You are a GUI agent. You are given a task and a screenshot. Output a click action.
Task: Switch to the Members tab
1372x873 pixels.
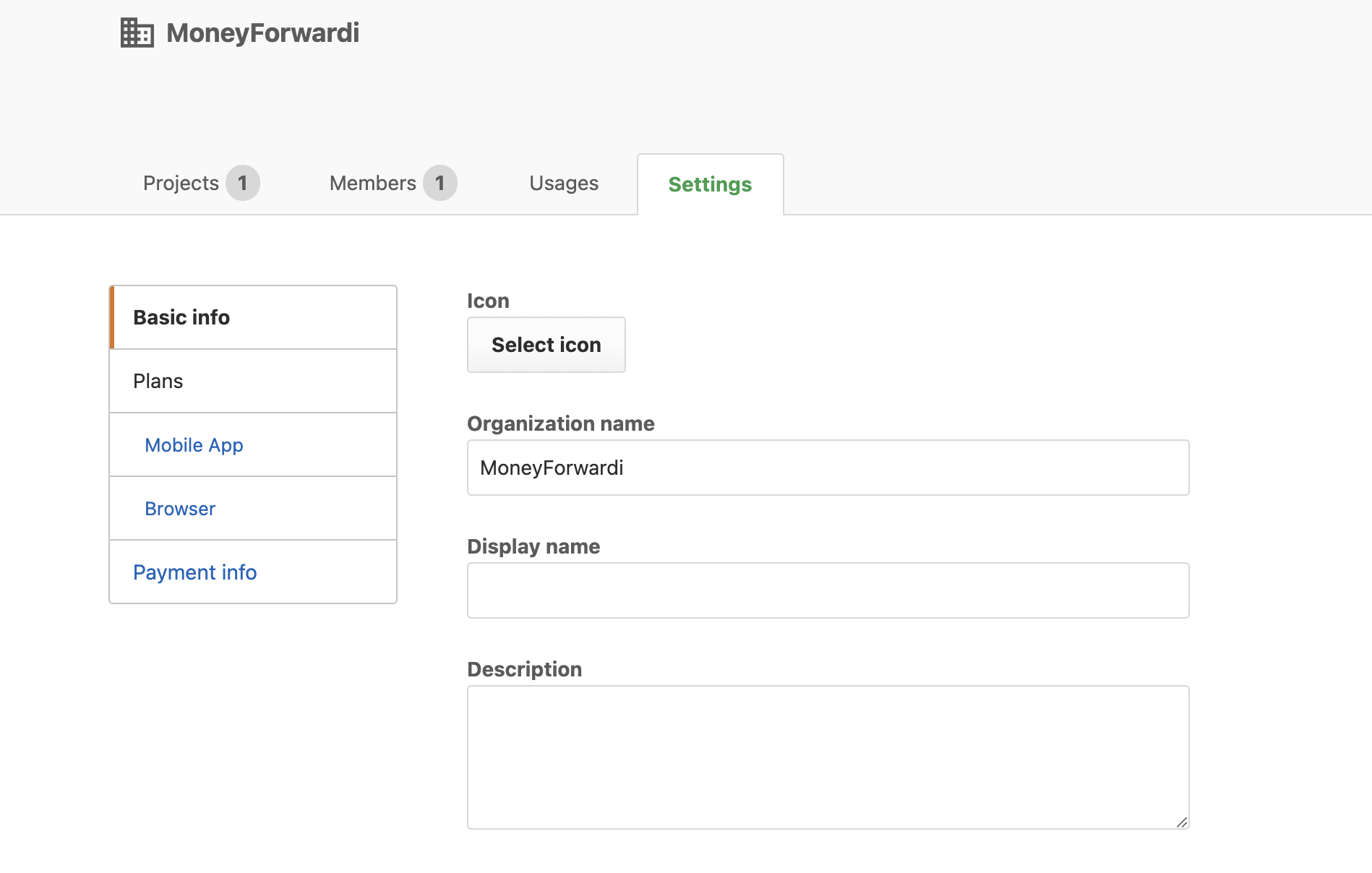click(393, 184)
